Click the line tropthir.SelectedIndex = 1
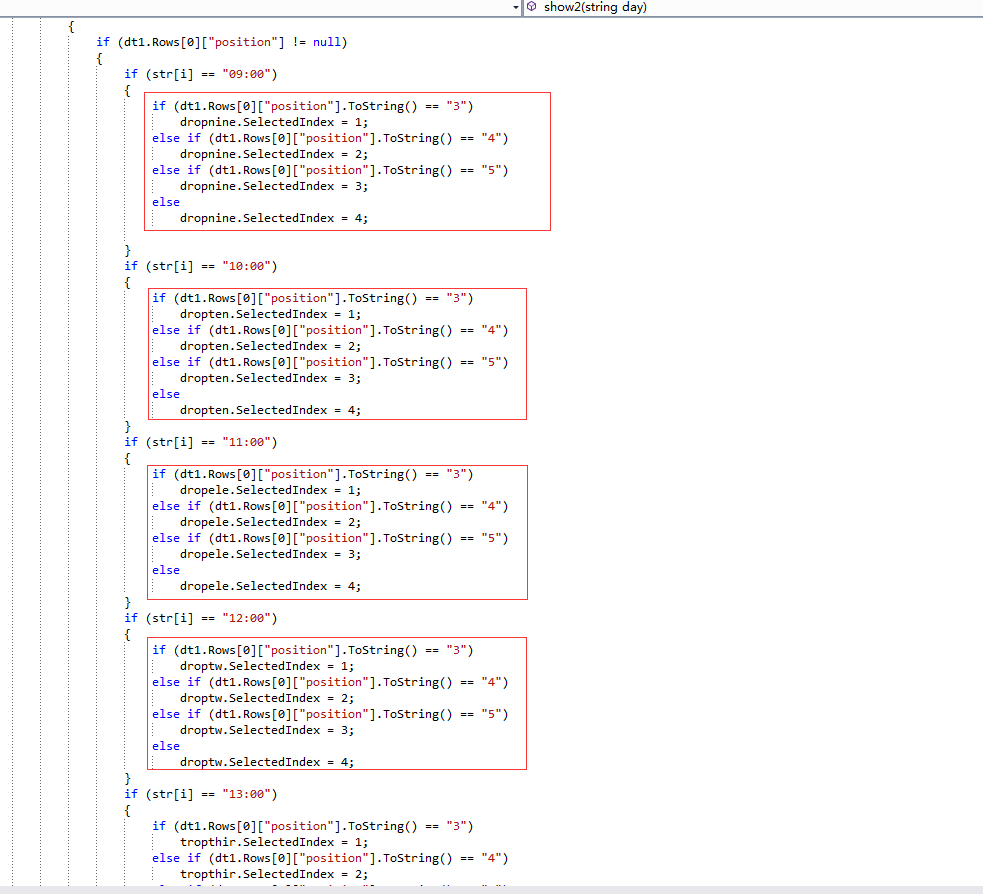The height and width of the screenshot is (894, 983). (273, 842)
